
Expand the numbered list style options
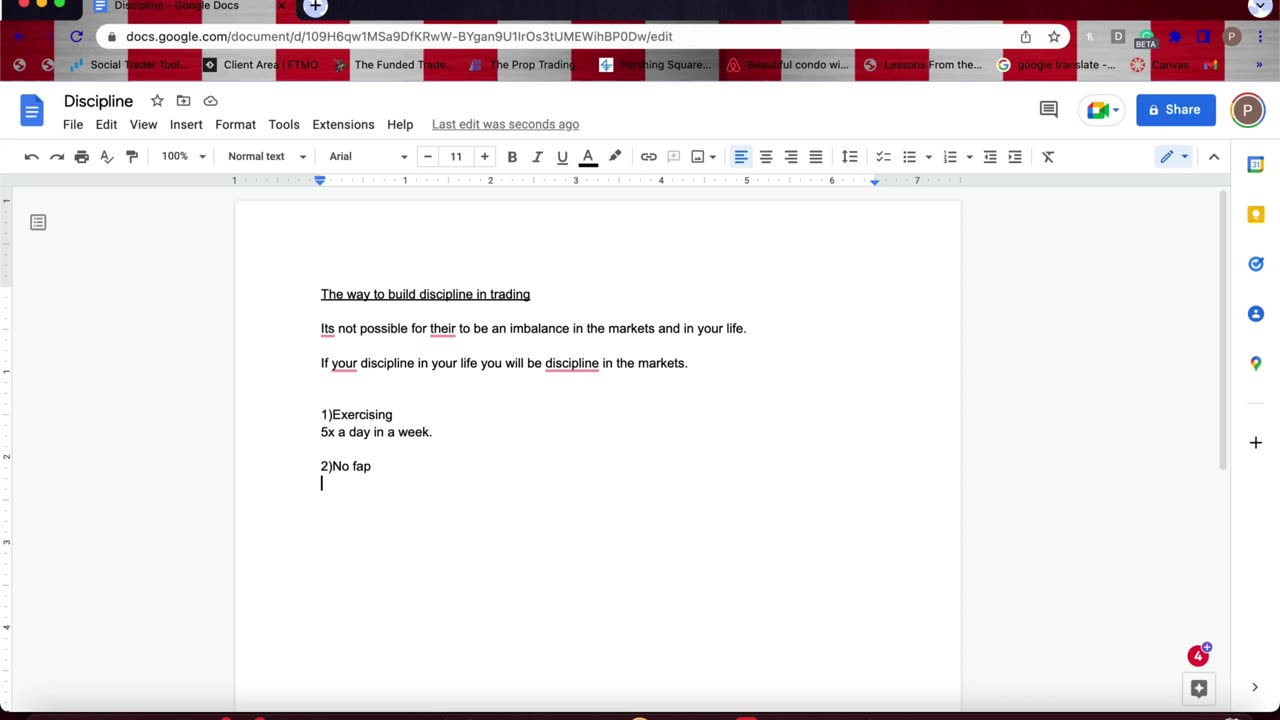point(969,157)
